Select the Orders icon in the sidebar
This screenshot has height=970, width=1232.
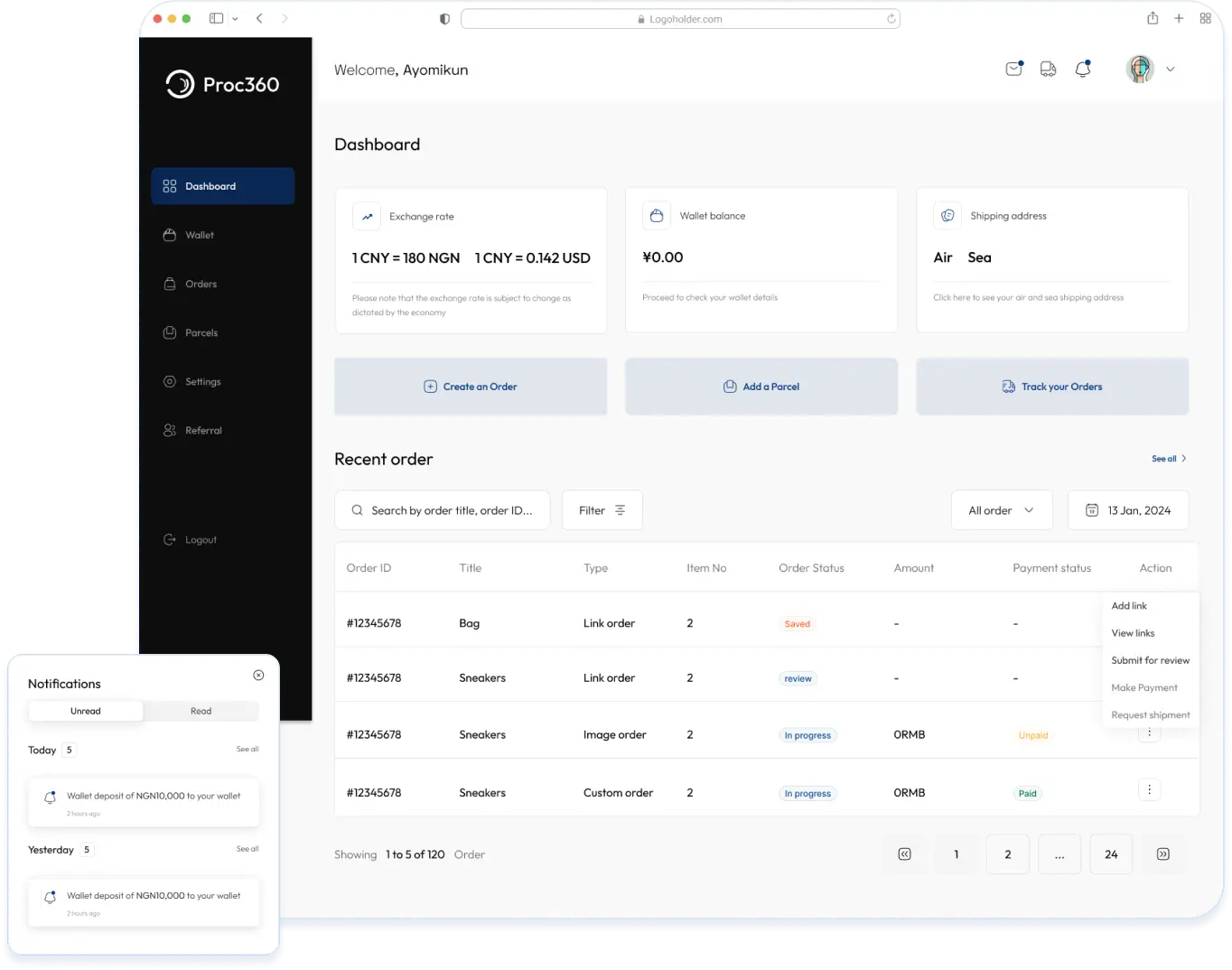[170, 284]
